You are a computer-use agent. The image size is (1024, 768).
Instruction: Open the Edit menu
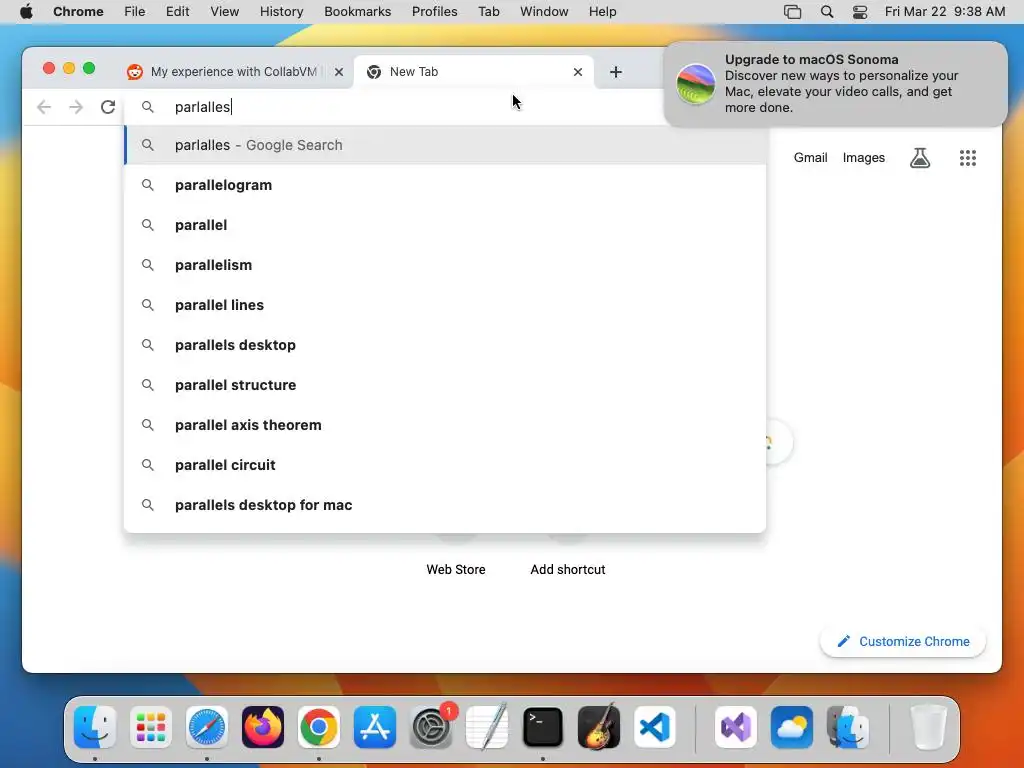(x=177, y=12)
